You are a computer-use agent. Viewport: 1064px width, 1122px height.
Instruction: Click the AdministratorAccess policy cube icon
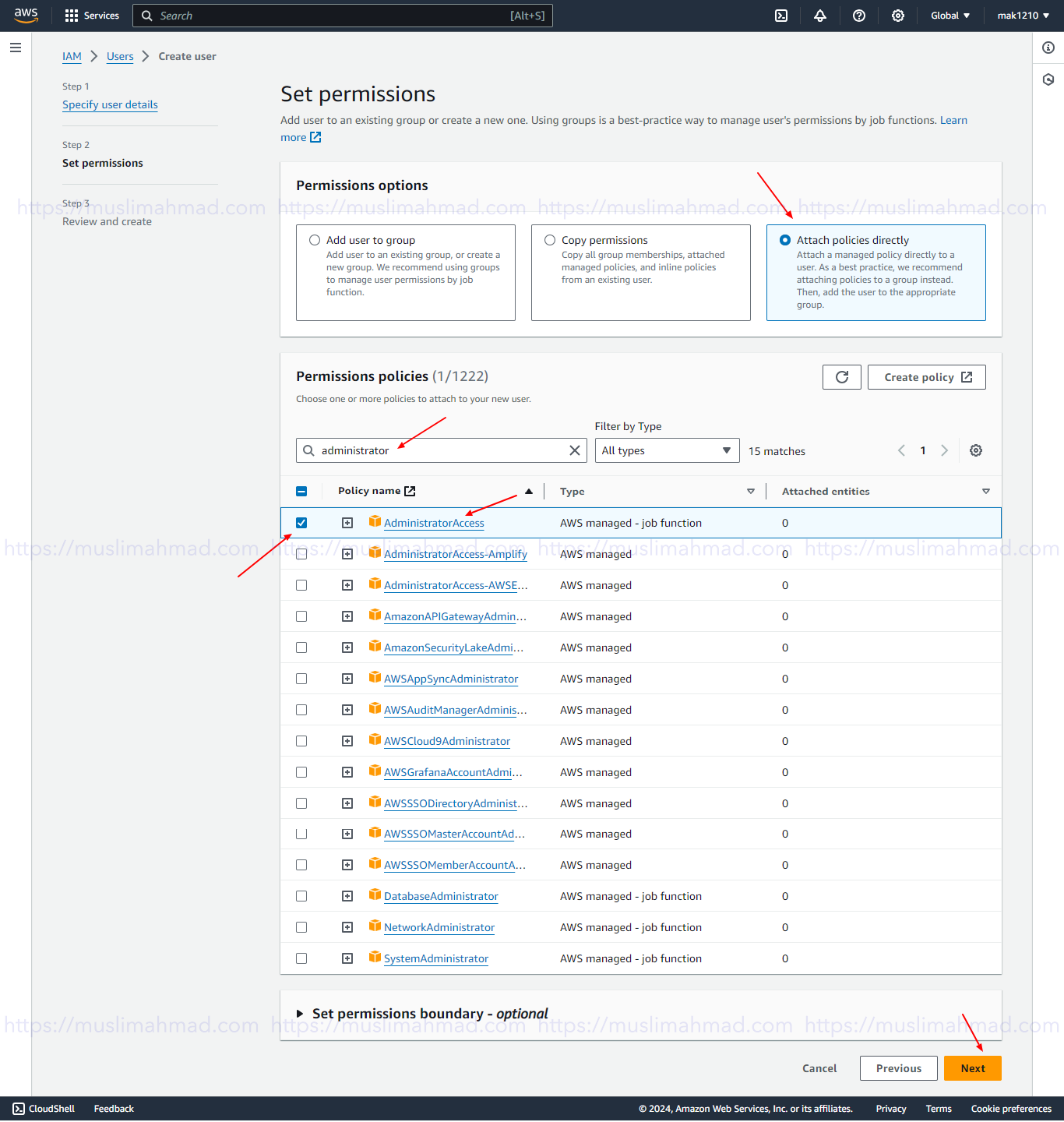click(375, 521)
